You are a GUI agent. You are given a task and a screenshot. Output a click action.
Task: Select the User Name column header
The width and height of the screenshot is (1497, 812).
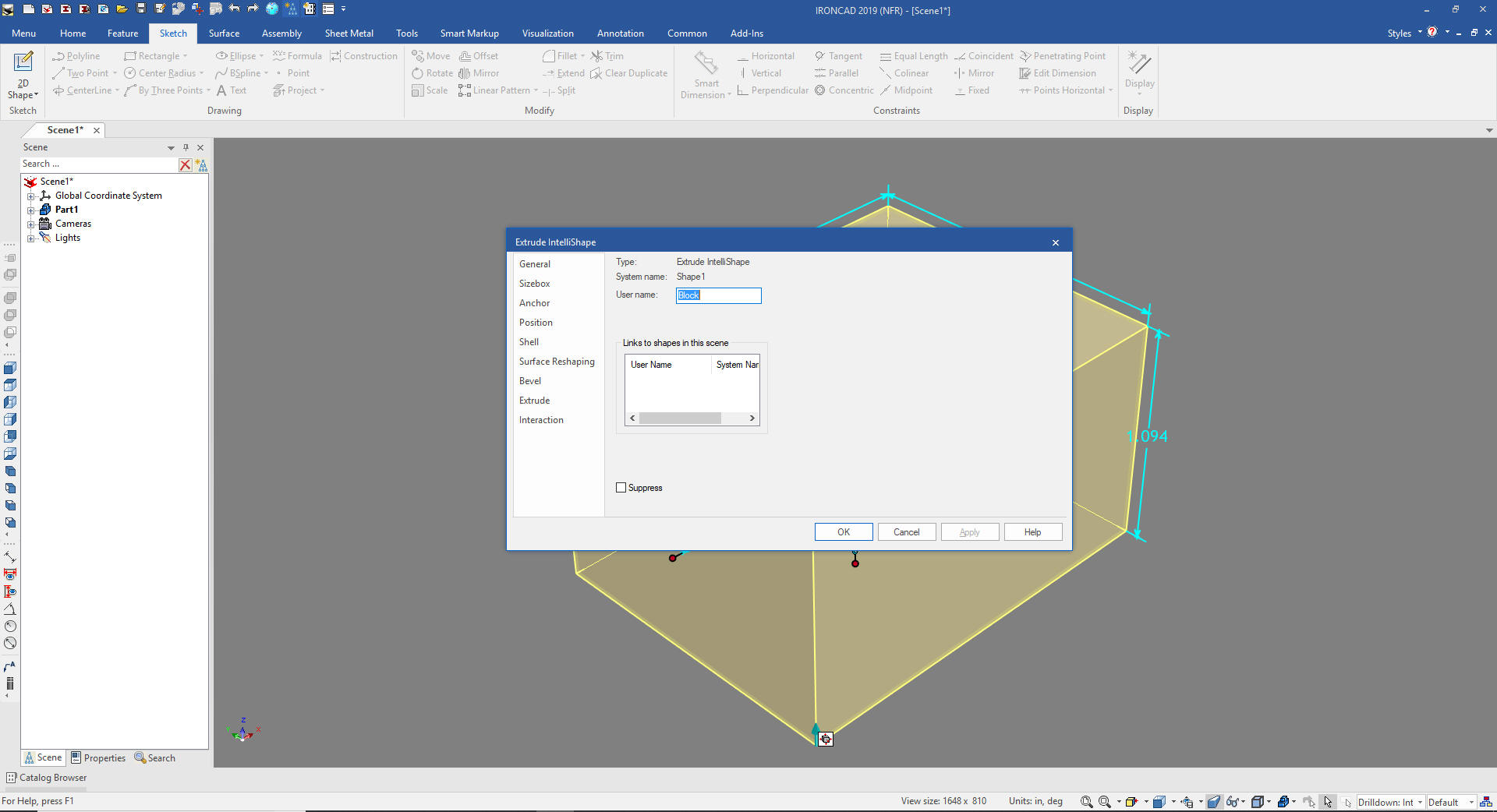coord(667,365)
